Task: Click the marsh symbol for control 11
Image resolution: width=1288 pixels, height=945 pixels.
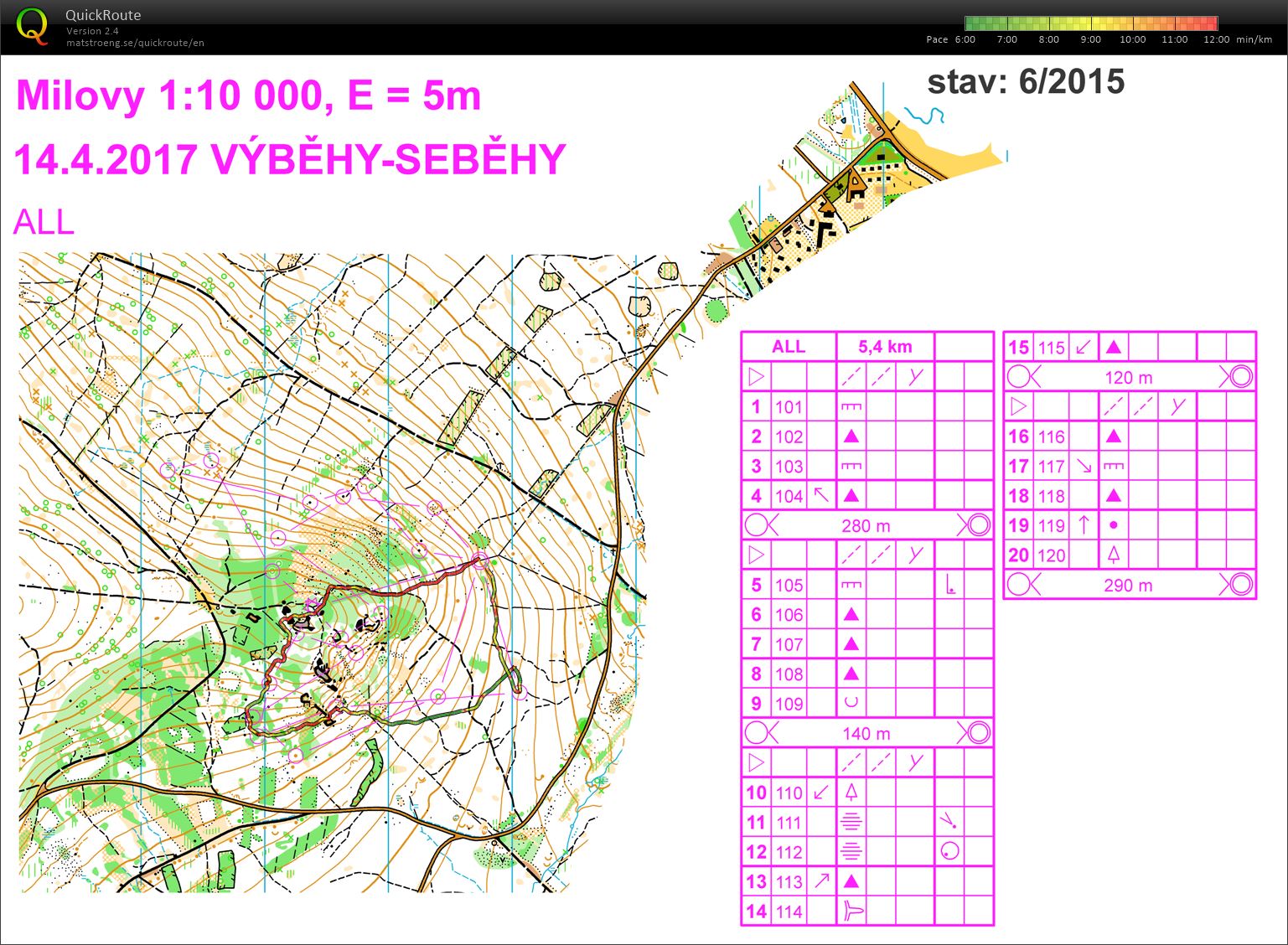Action: [x=851, y=823]
